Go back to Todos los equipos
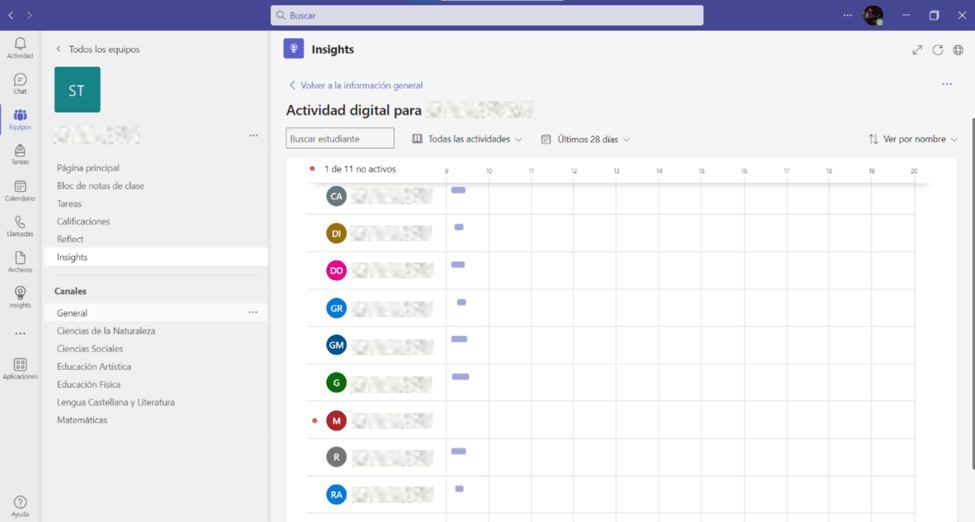Image resolution: width=975 pixels, height=522 pixels. click(98, 49)
